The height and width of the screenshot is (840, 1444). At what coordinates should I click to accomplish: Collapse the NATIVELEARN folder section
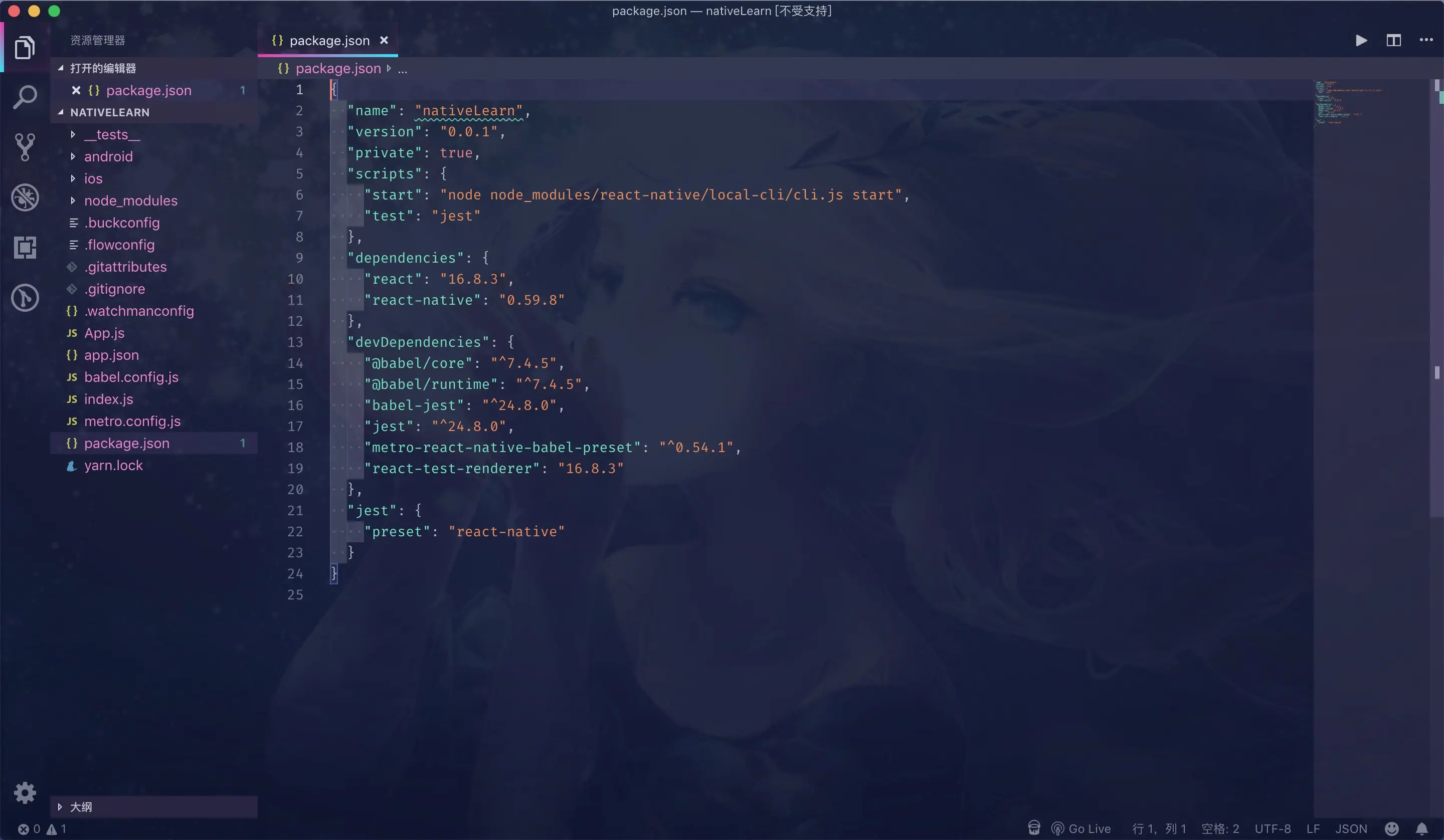click(x=109, y=112)
